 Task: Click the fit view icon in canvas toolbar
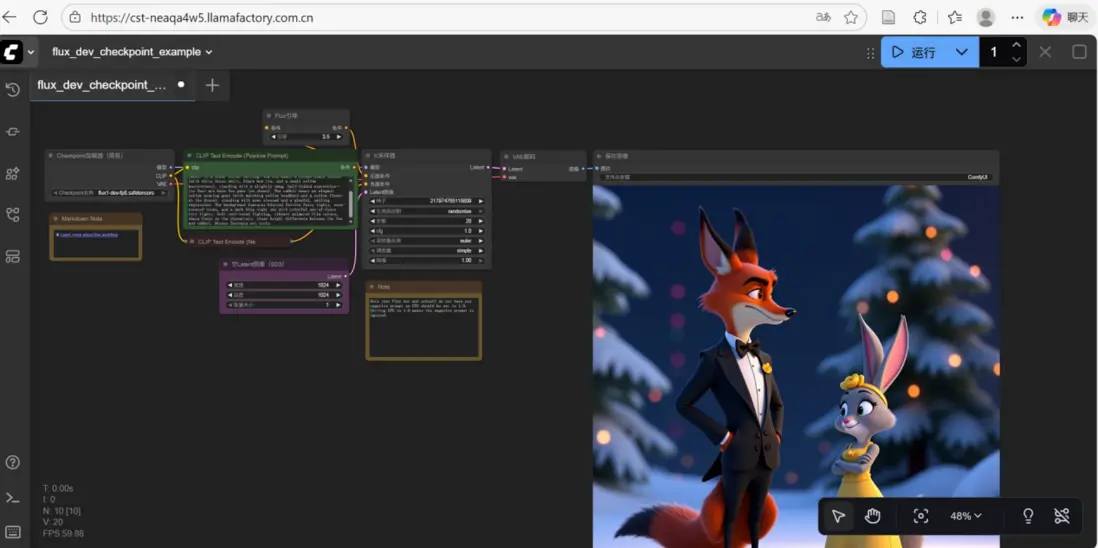click(x=921, y=516)
